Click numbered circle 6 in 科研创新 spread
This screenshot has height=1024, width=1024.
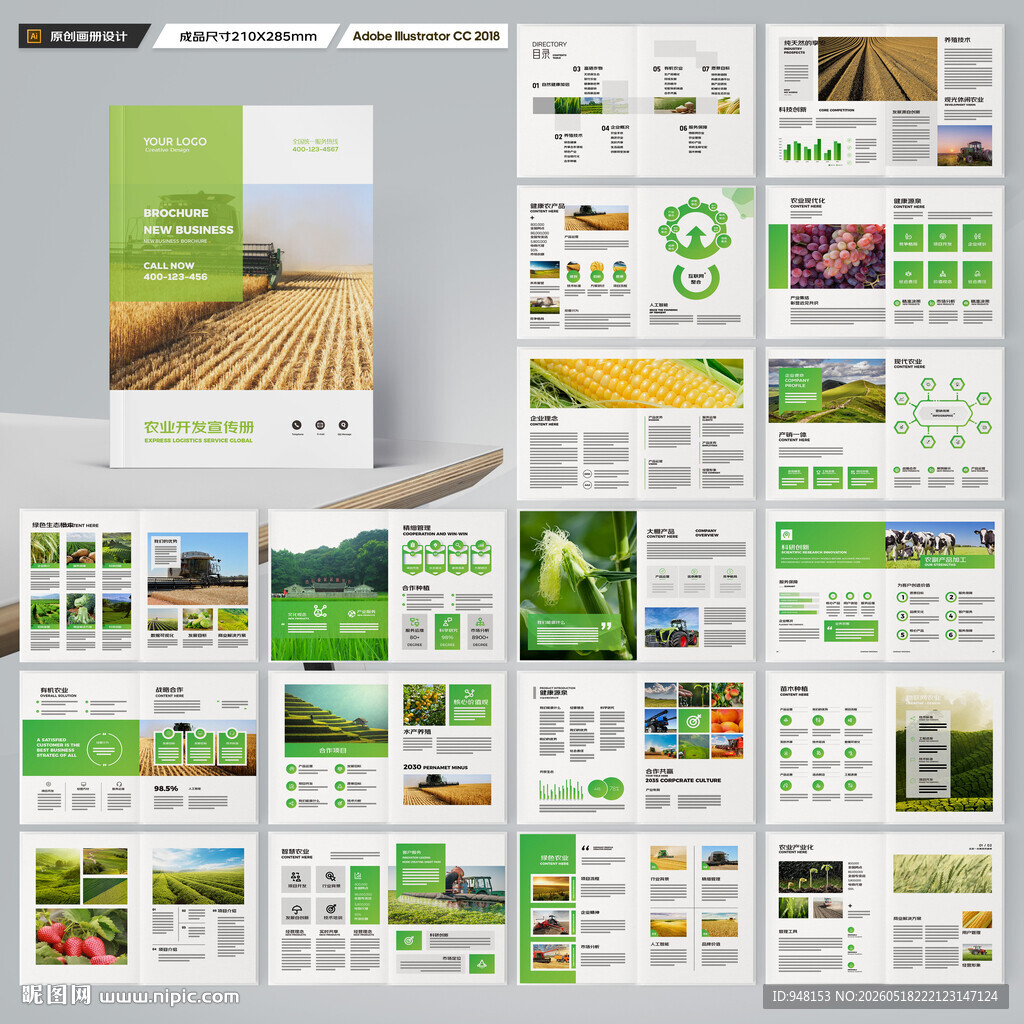[951, 635]
